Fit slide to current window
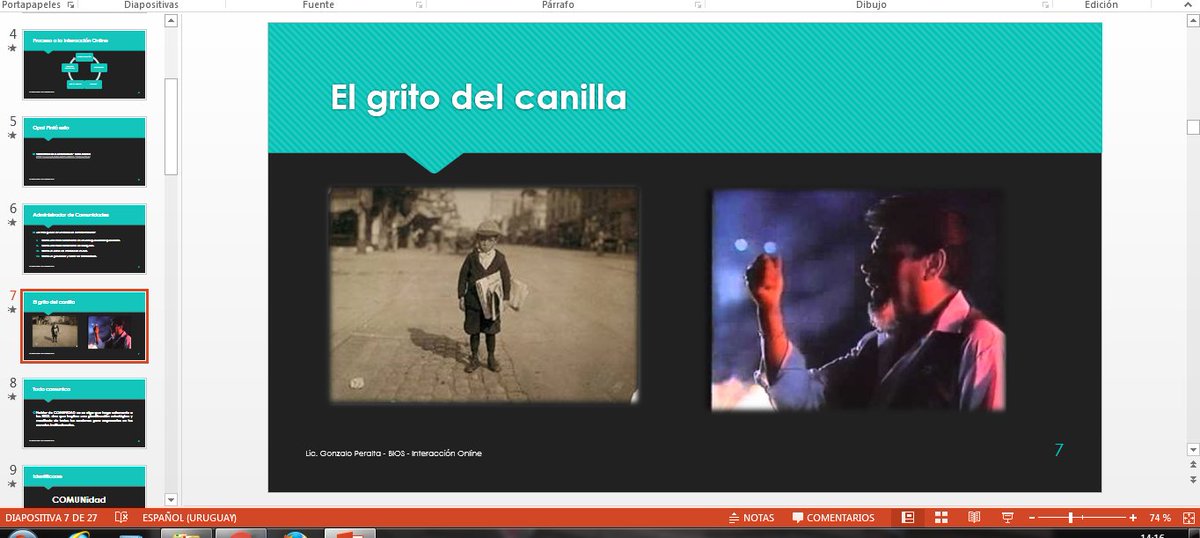1200x538 pixels. pos(1187,518)
